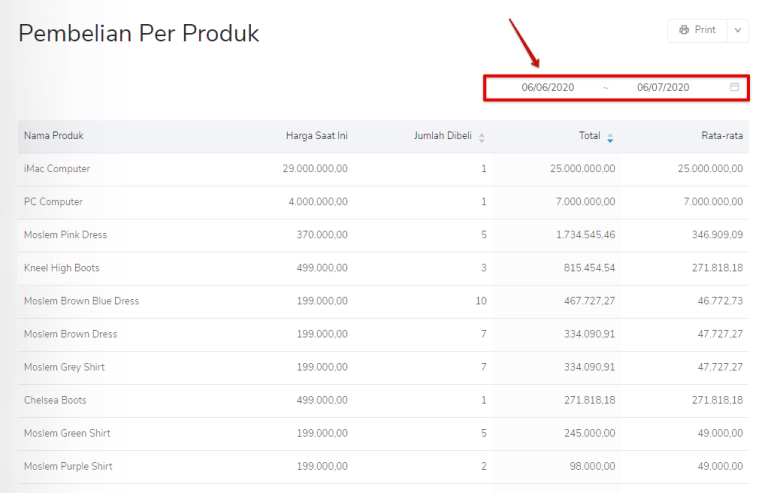Click Chelsea Boots product name

55,400
